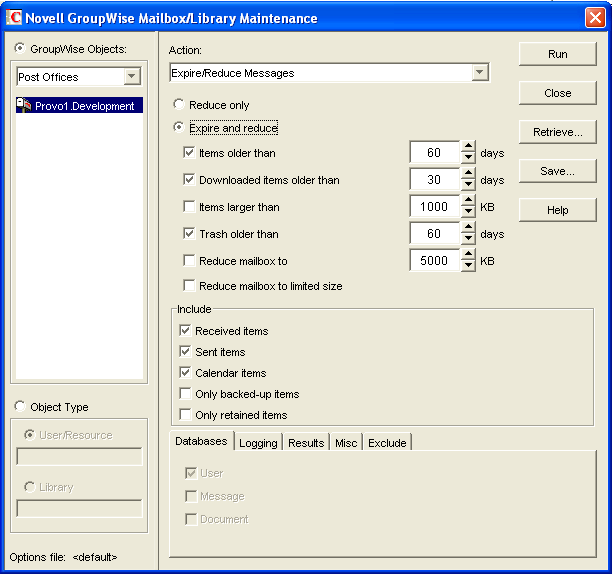Enable the Reduce mailbox to KB checkbox
Viewport: 612px width, 574px height.
(189, 260)
